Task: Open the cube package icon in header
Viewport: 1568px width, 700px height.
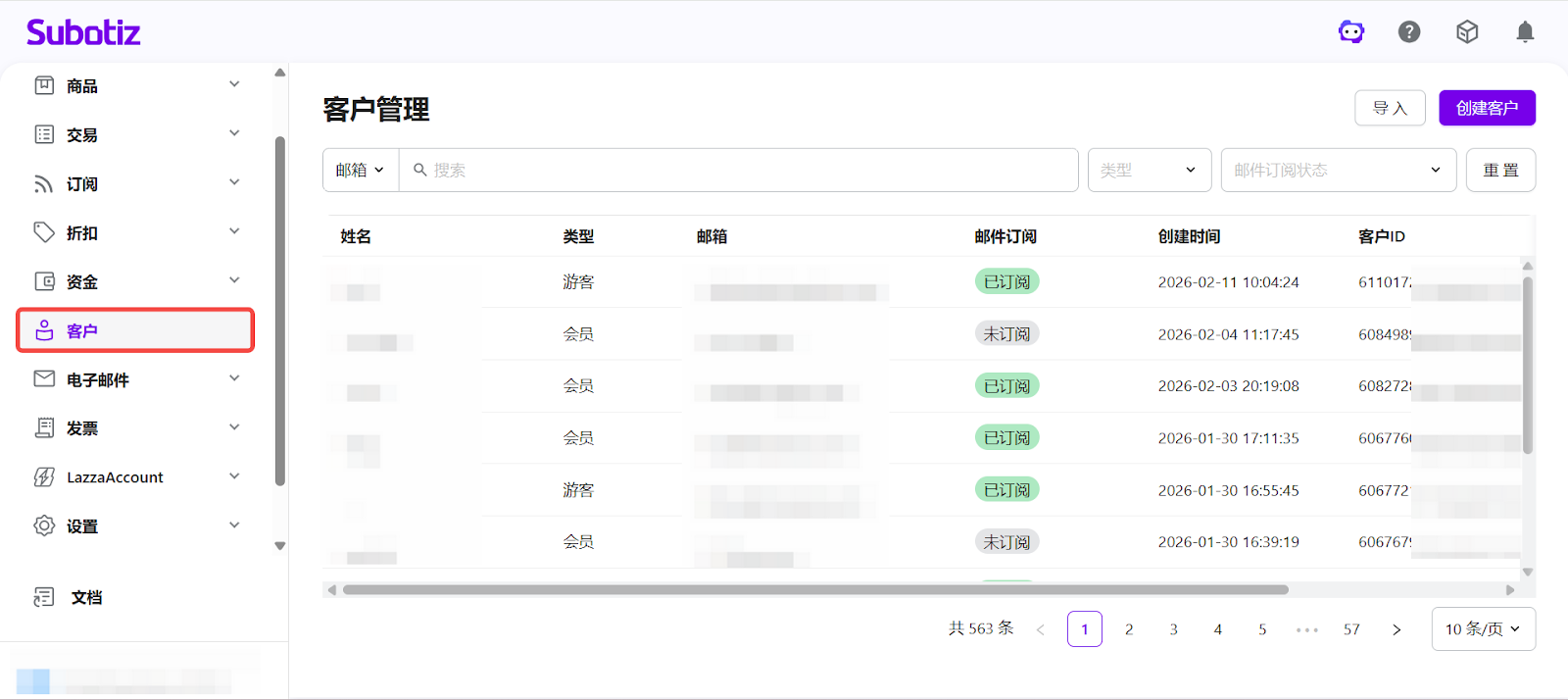Action: (x=1467, y=32)
